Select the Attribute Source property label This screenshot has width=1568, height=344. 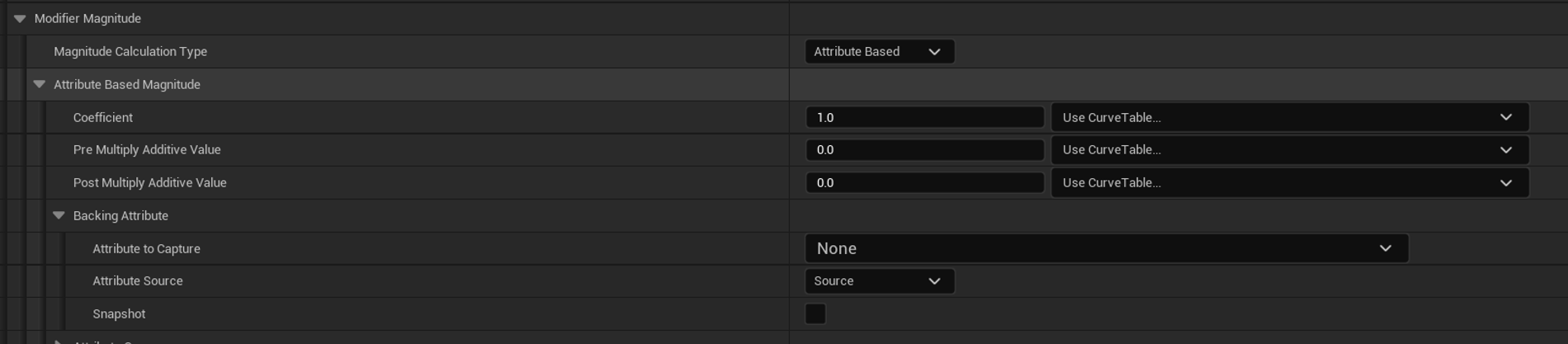coord(138,280)
